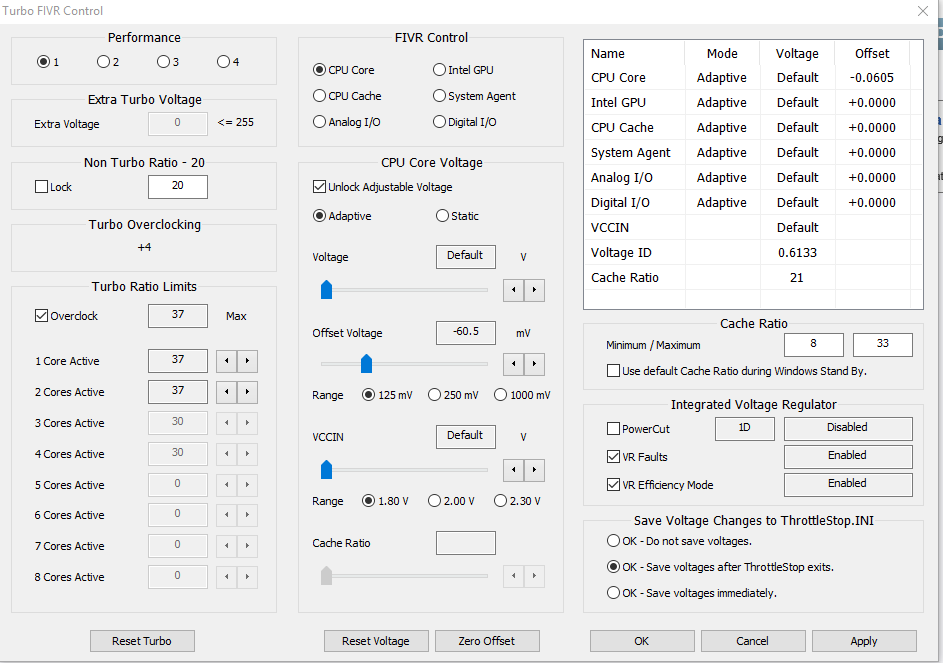Click left arrow of Voltage slider

tap(514, 290)
